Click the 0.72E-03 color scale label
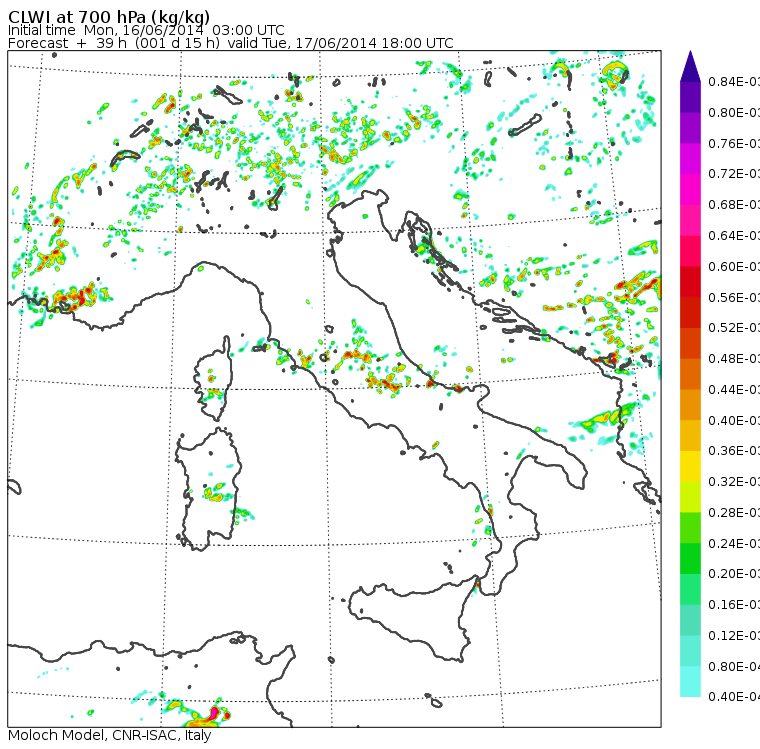Screen dimensions: 760x749 734,174
